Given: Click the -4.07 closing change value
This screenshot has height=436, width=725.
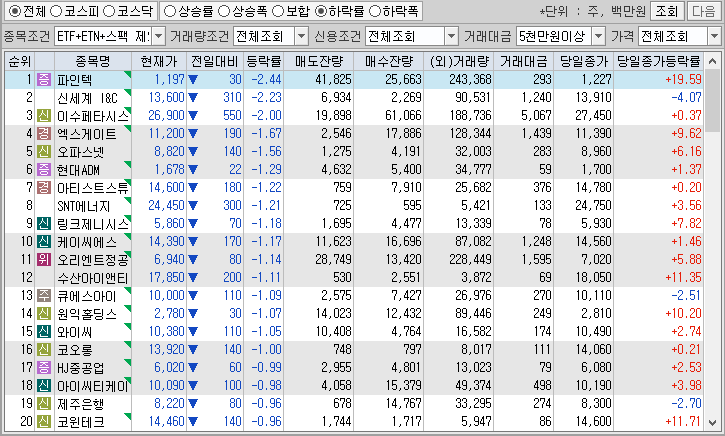Looking at the screenshot, I should tap(687, 98).
